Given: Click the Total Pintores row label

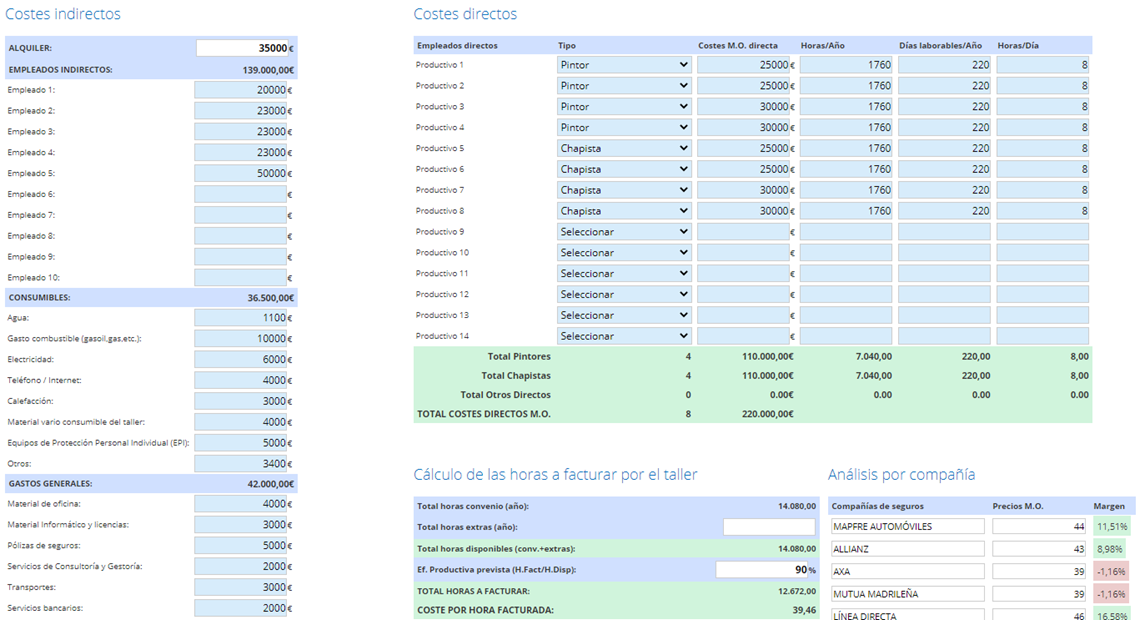Looking at the screenshot, I should point(519,357).
